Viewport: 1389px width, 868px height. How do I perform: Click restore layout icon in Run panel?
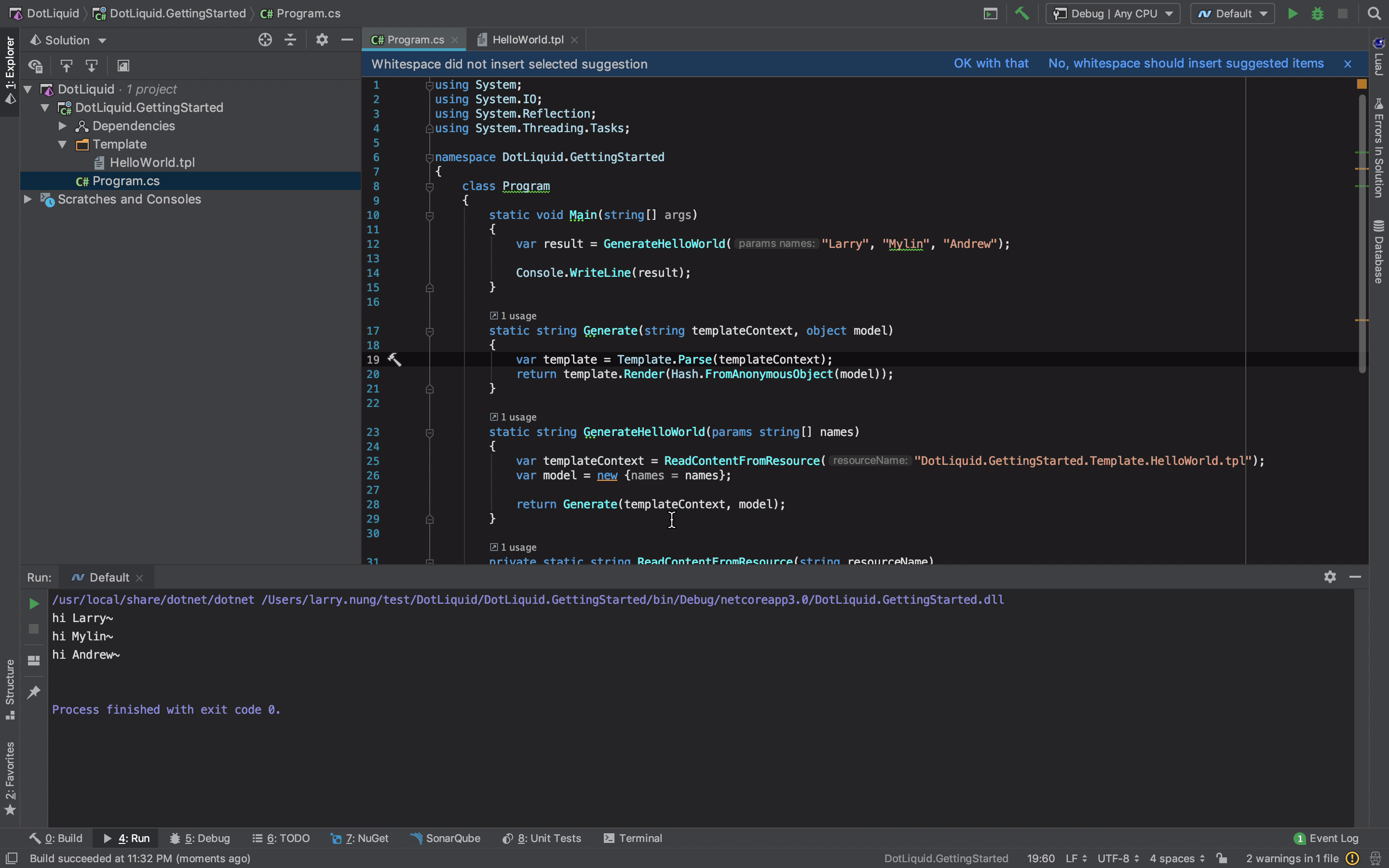click(34, 660)
